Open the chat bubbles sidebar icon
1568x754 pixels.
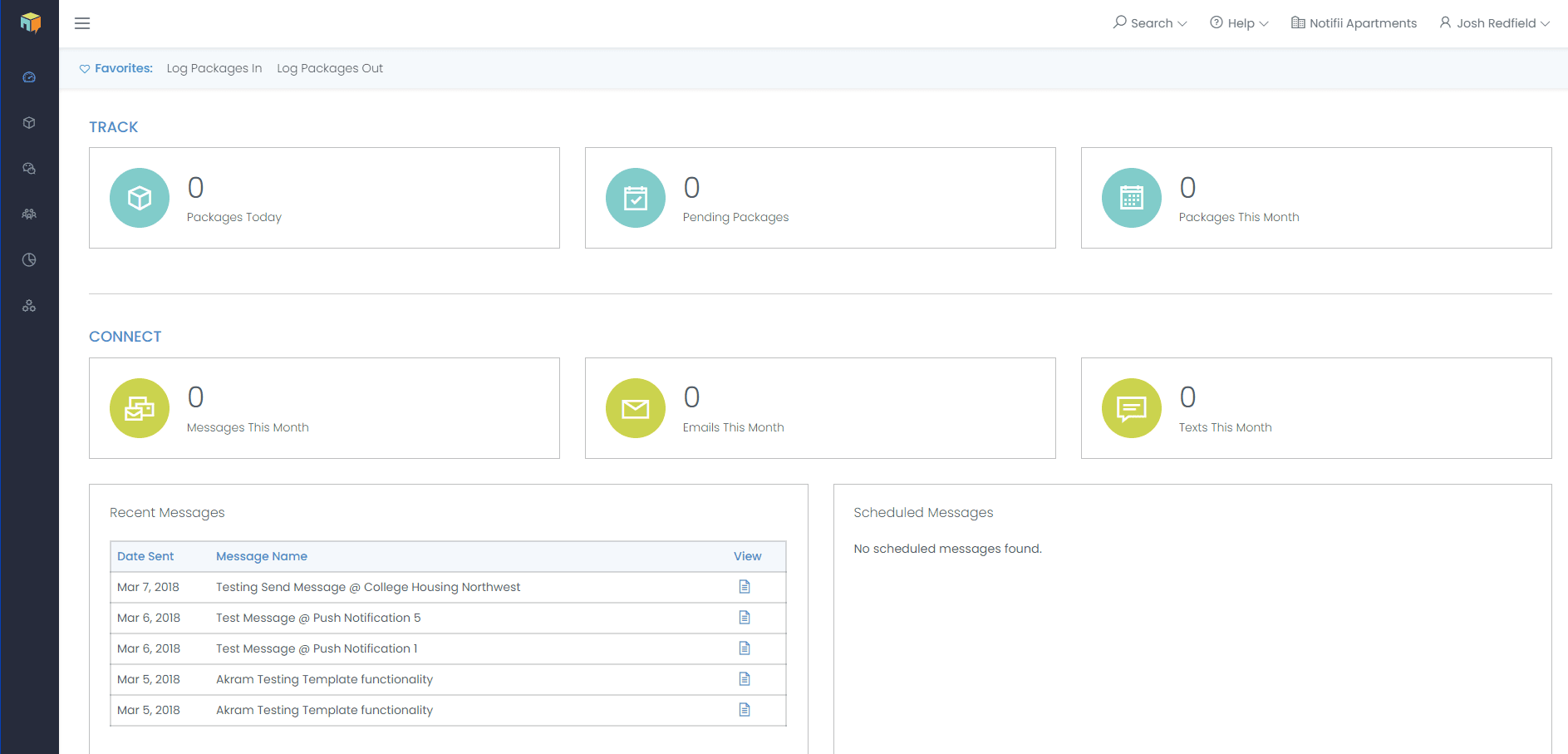pyautogui.click(x=29, y=169)
